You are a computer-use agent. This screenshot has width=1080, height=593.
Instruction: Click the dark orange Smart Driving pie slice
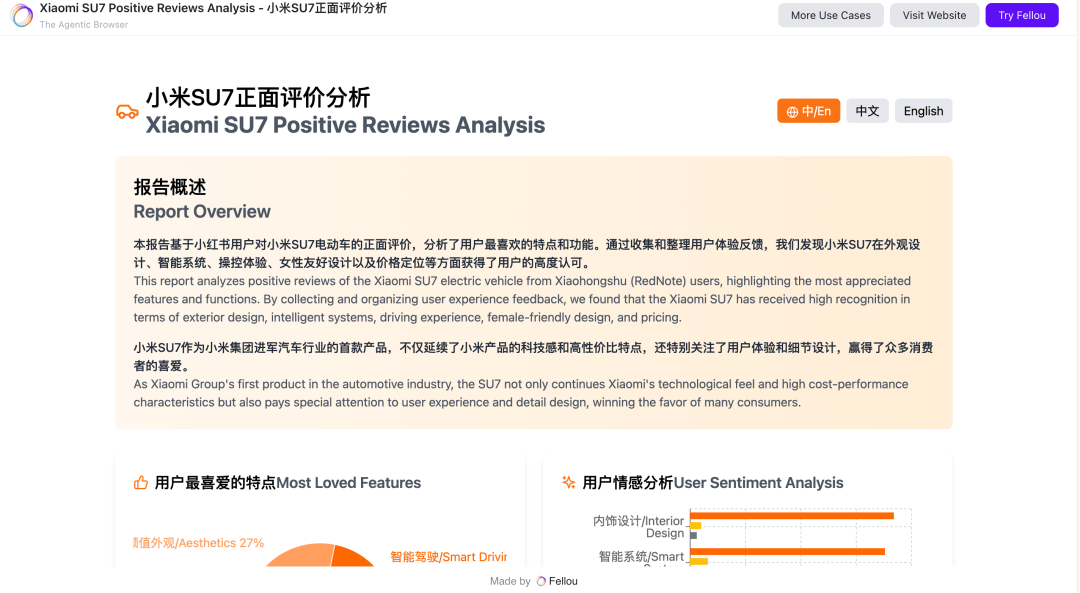352,556
